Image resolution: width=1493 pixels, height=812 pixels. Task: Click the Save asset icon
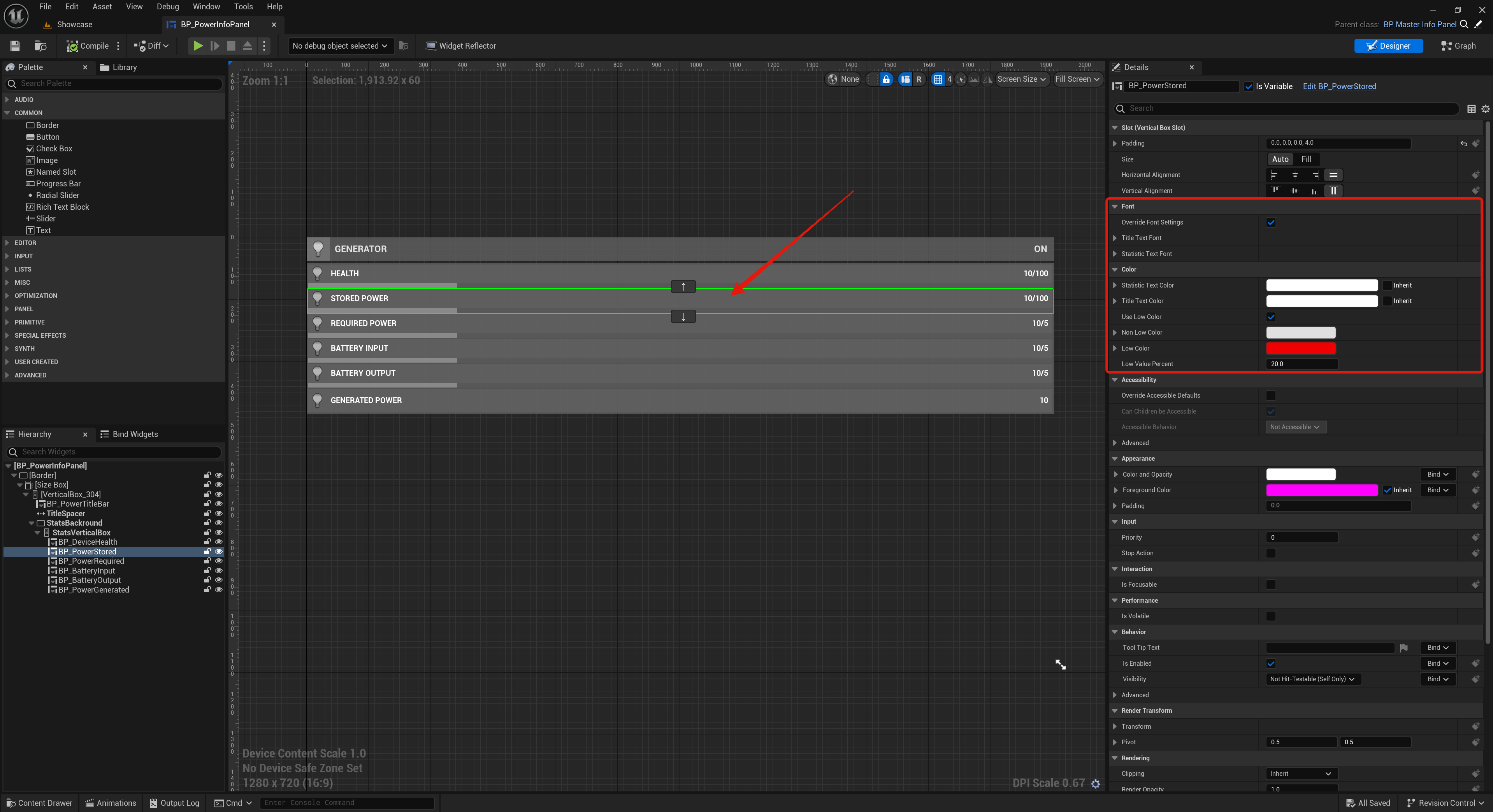tap(15, 46)
